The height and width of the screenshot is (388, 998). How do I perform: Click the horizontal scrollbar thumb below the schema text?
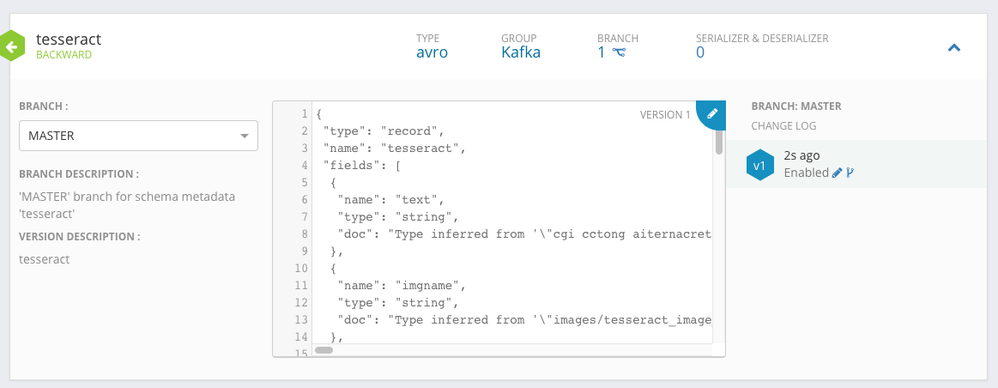click(x=324, y=350)
